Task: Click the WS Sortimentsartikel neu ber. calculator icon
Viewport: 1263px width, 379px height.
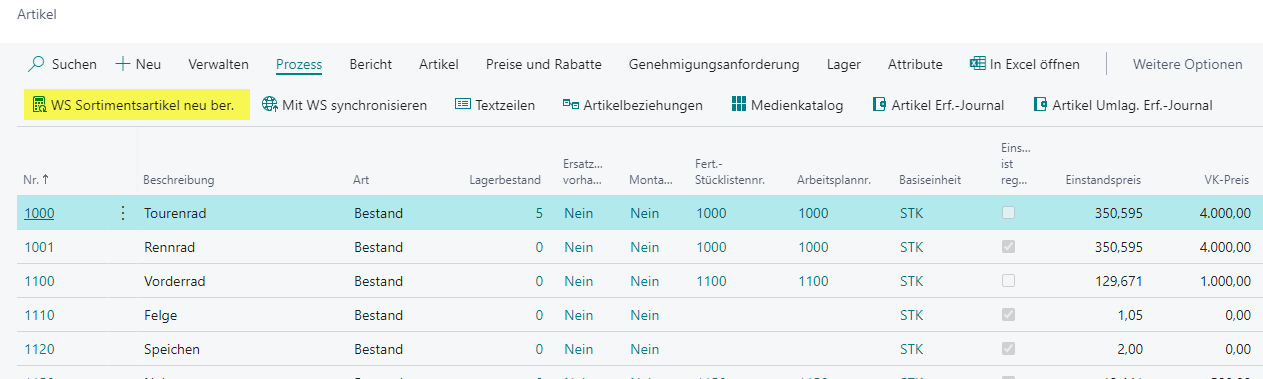Action: point(39,105)
